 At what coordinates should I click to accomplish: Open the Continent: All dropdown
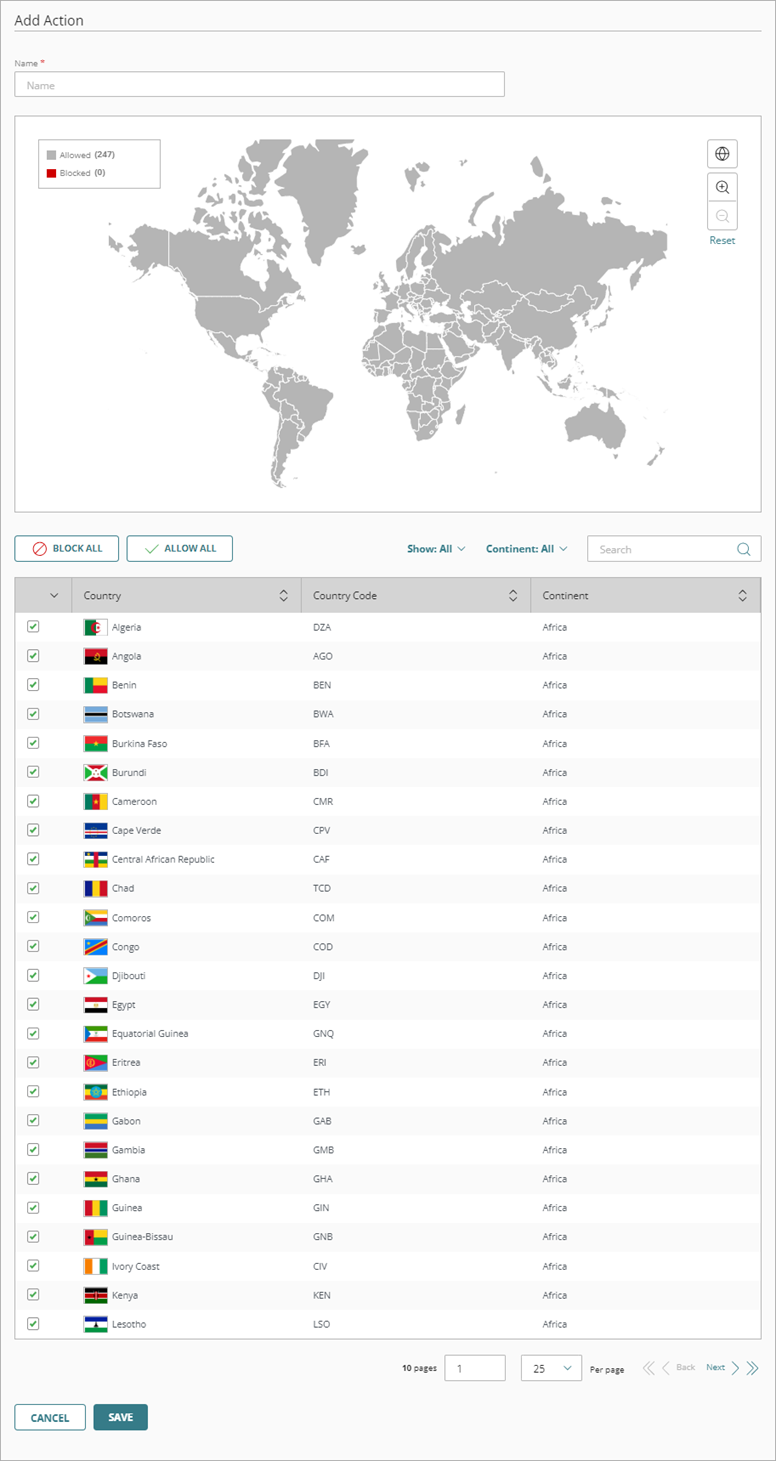coord(526,548)
